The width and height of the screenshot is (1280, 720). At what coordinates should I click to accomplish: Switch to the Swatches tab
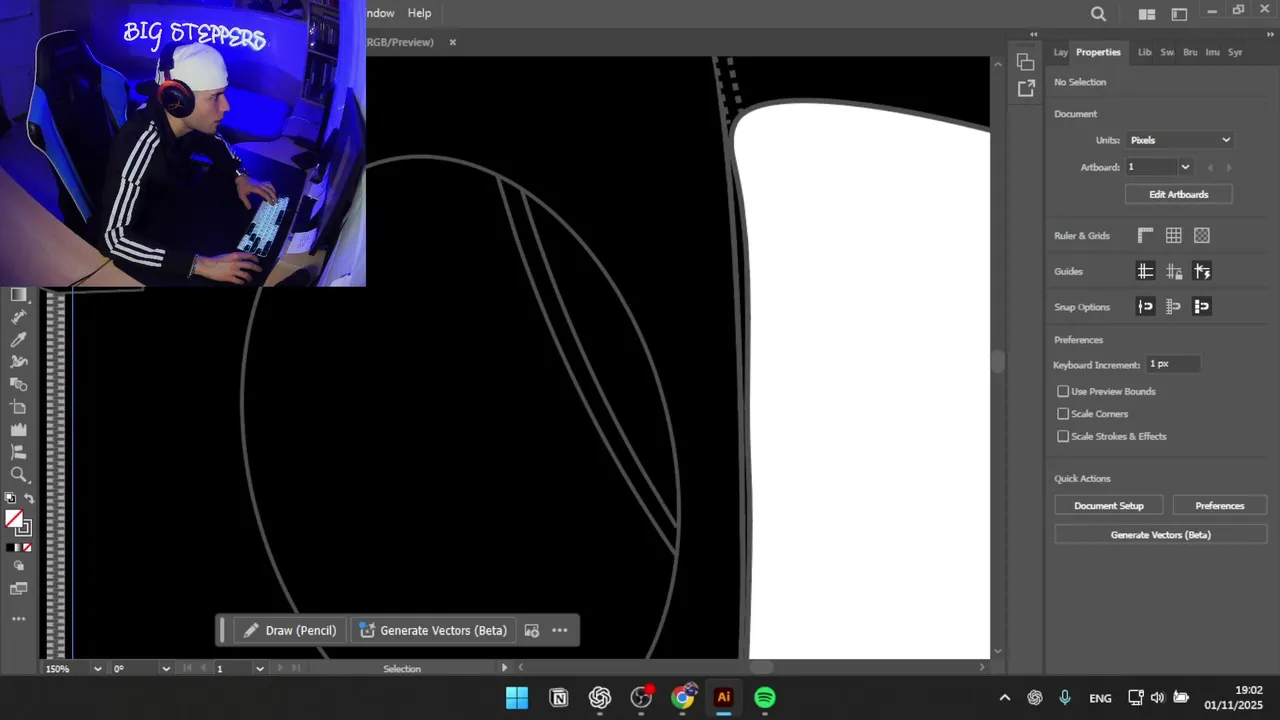1167,52
